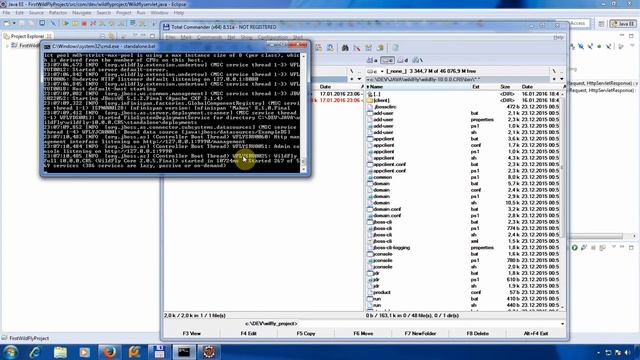
Task: Click left panel directory history dropdown arrow
Action: tap(359, 79)
